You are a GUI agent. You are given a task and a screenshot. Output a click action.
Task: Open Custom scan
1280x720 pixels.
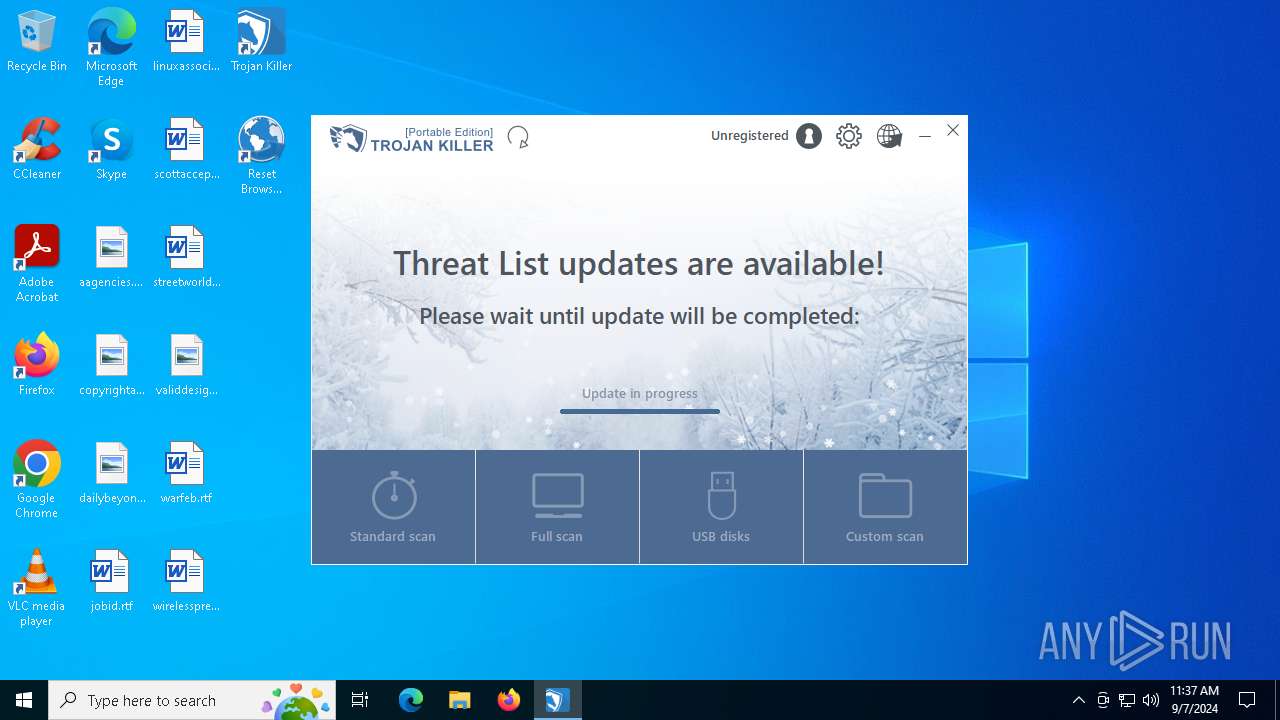pos(885,507)
